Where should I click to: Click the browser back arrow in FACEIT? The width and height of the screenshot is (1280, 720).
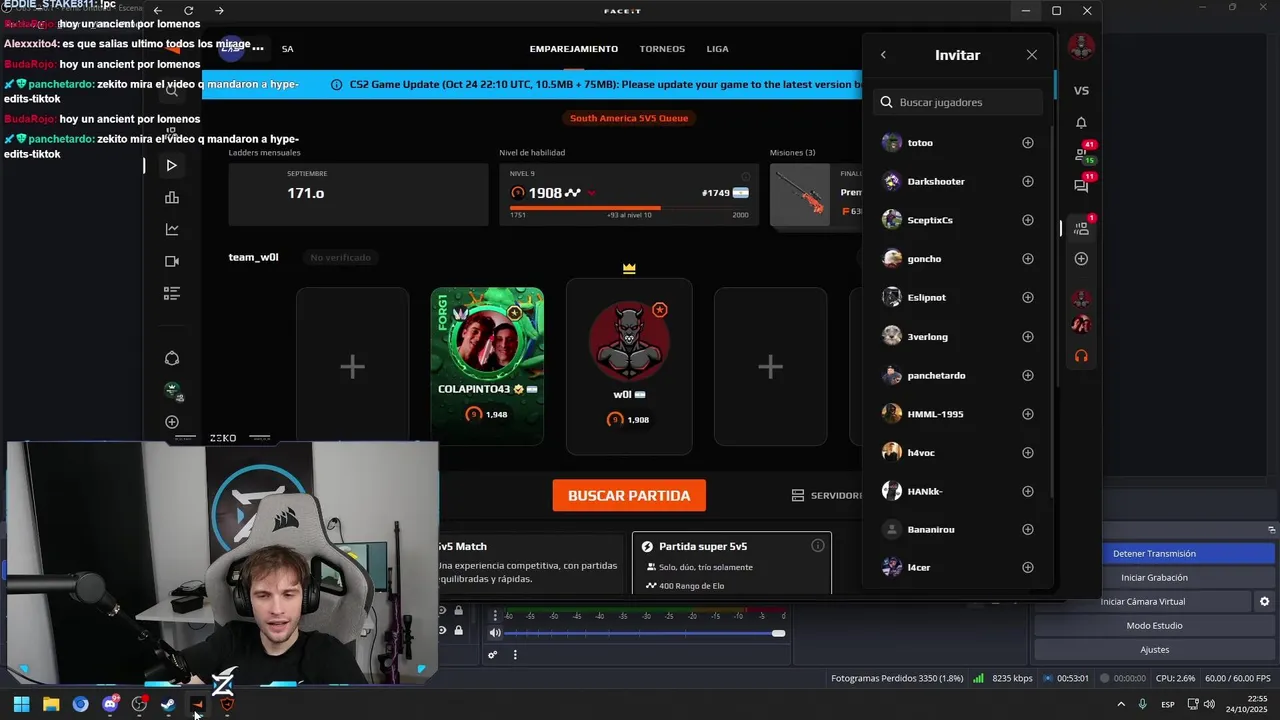tap(157, 11)
